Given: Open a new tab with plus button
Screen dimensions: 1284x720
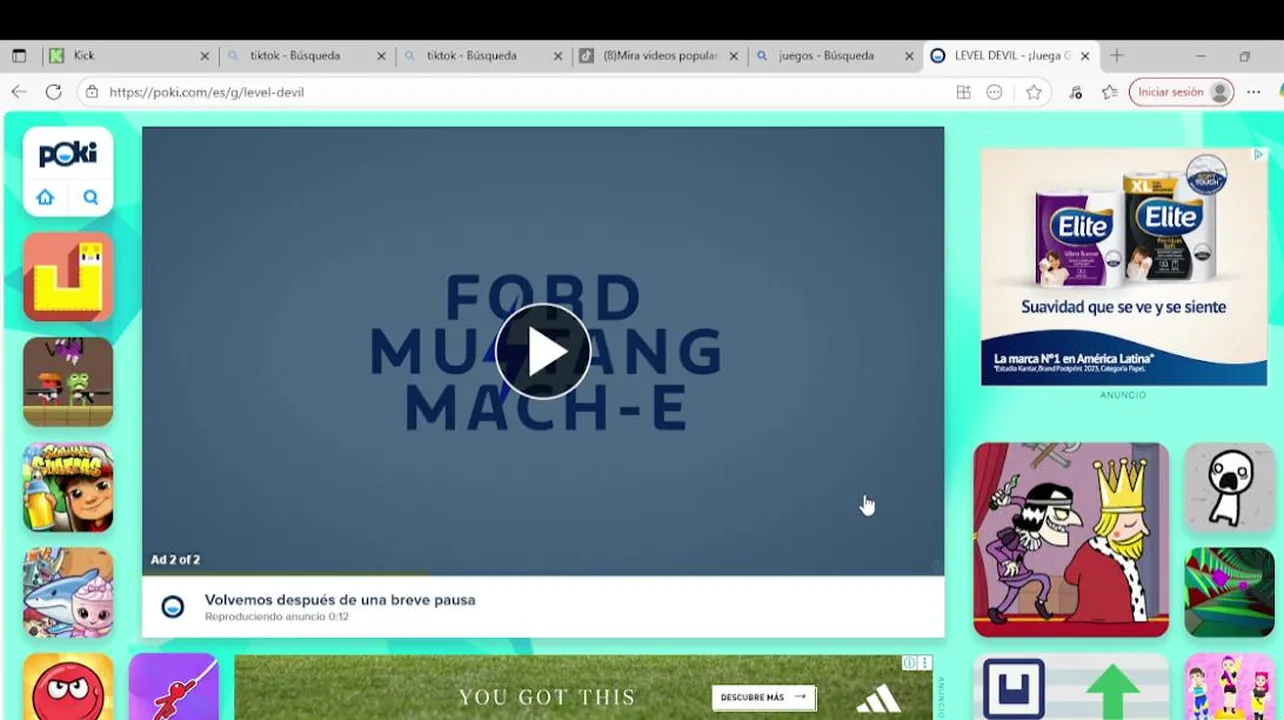Looking at the screenshot, I should pyautogui.click(x=1117, y=56).
